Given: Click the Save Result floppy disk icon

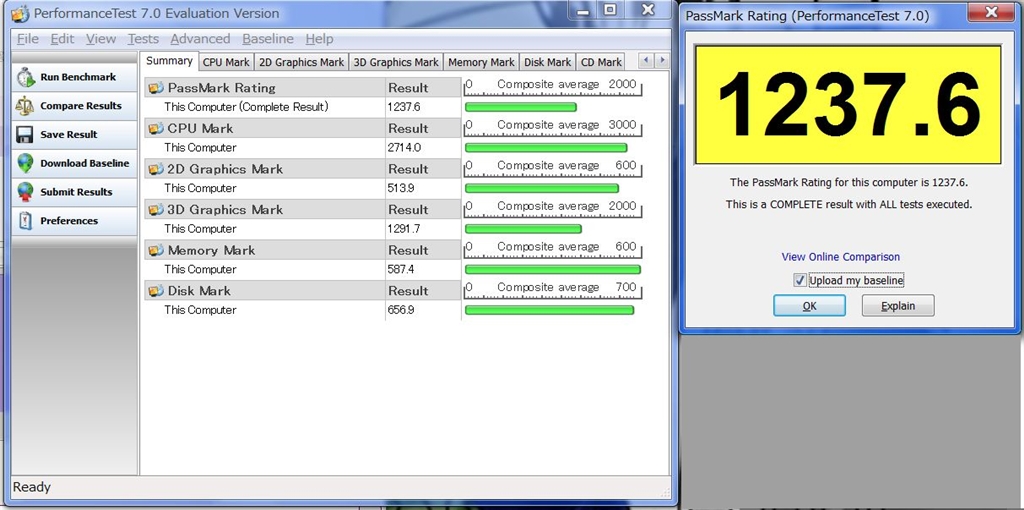Looking at the screenshot, I should tap(25, 135).
